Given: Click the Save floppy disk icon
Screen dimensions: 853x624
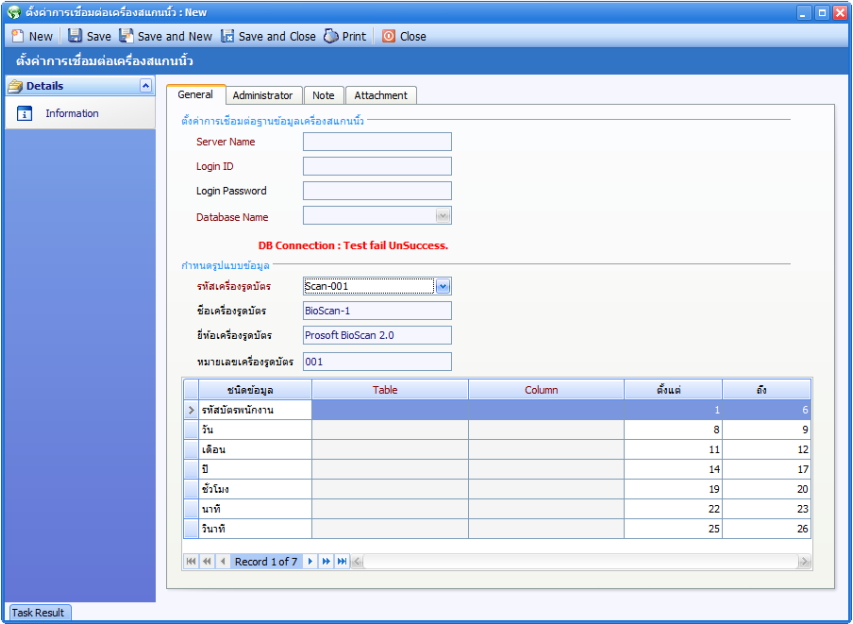Looking at the screenshot, I should pos(75,36).
